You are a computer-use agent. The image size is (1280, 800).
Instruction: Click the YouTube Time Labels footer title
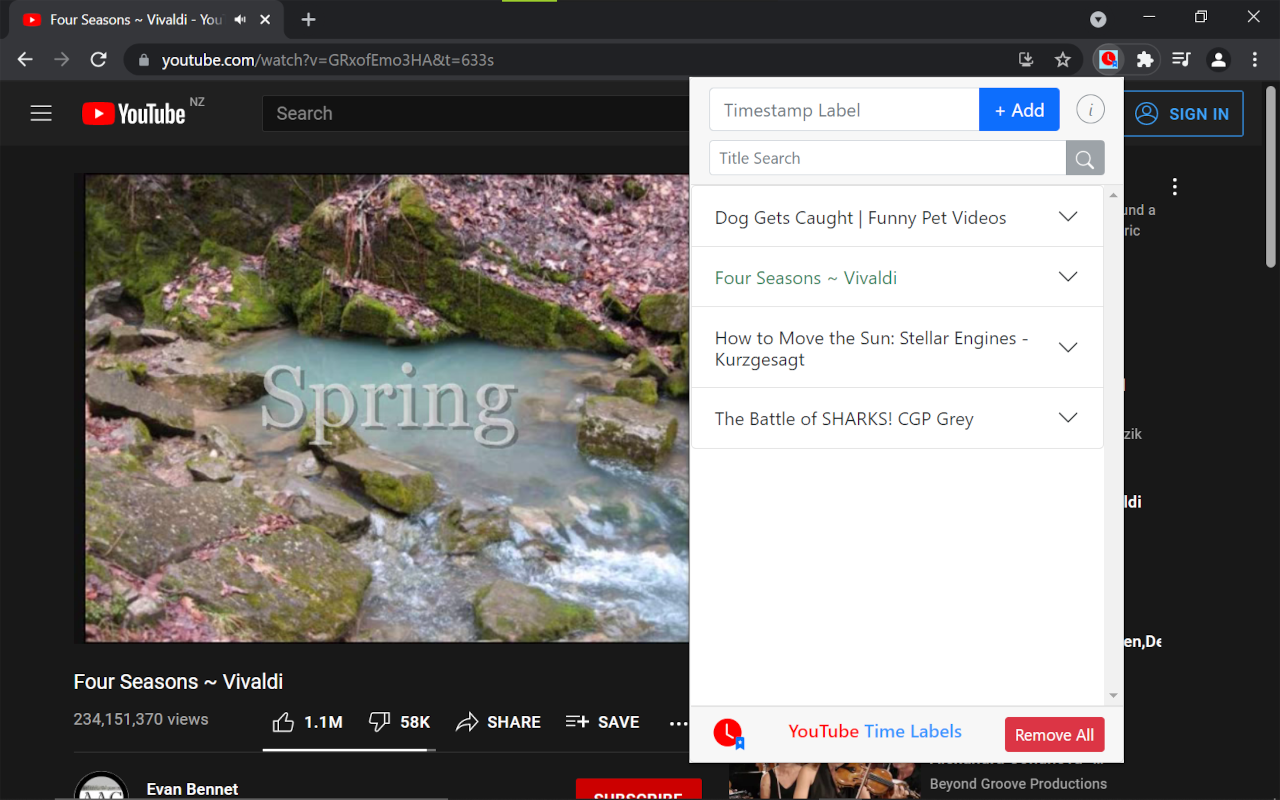(875, 731)
